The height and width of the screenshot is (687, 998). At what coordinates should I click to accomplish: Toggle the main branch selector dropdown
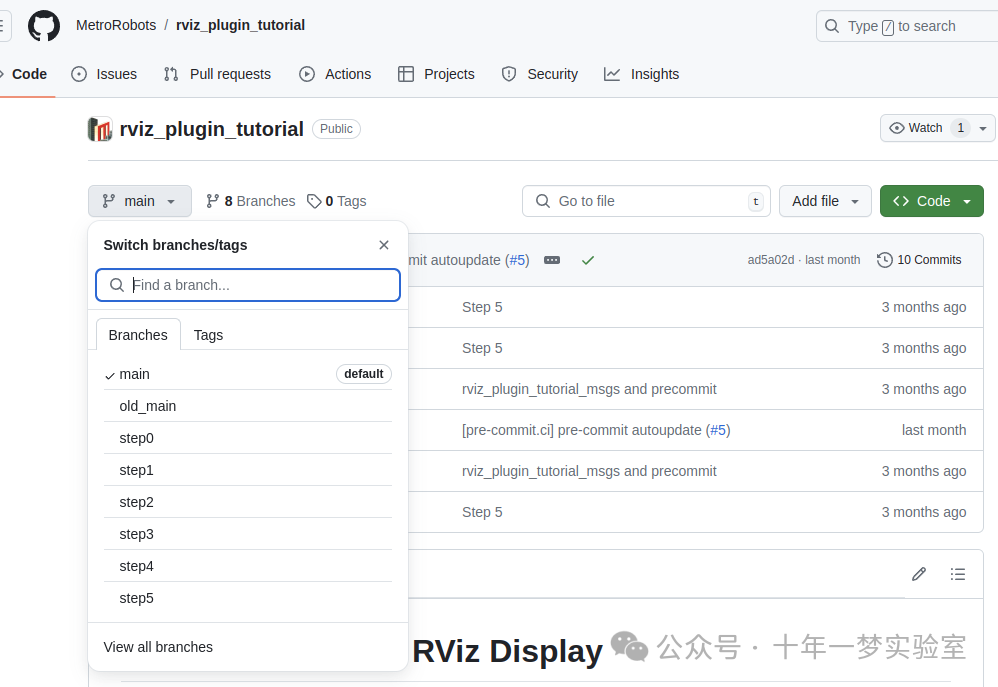pos(139,201)
